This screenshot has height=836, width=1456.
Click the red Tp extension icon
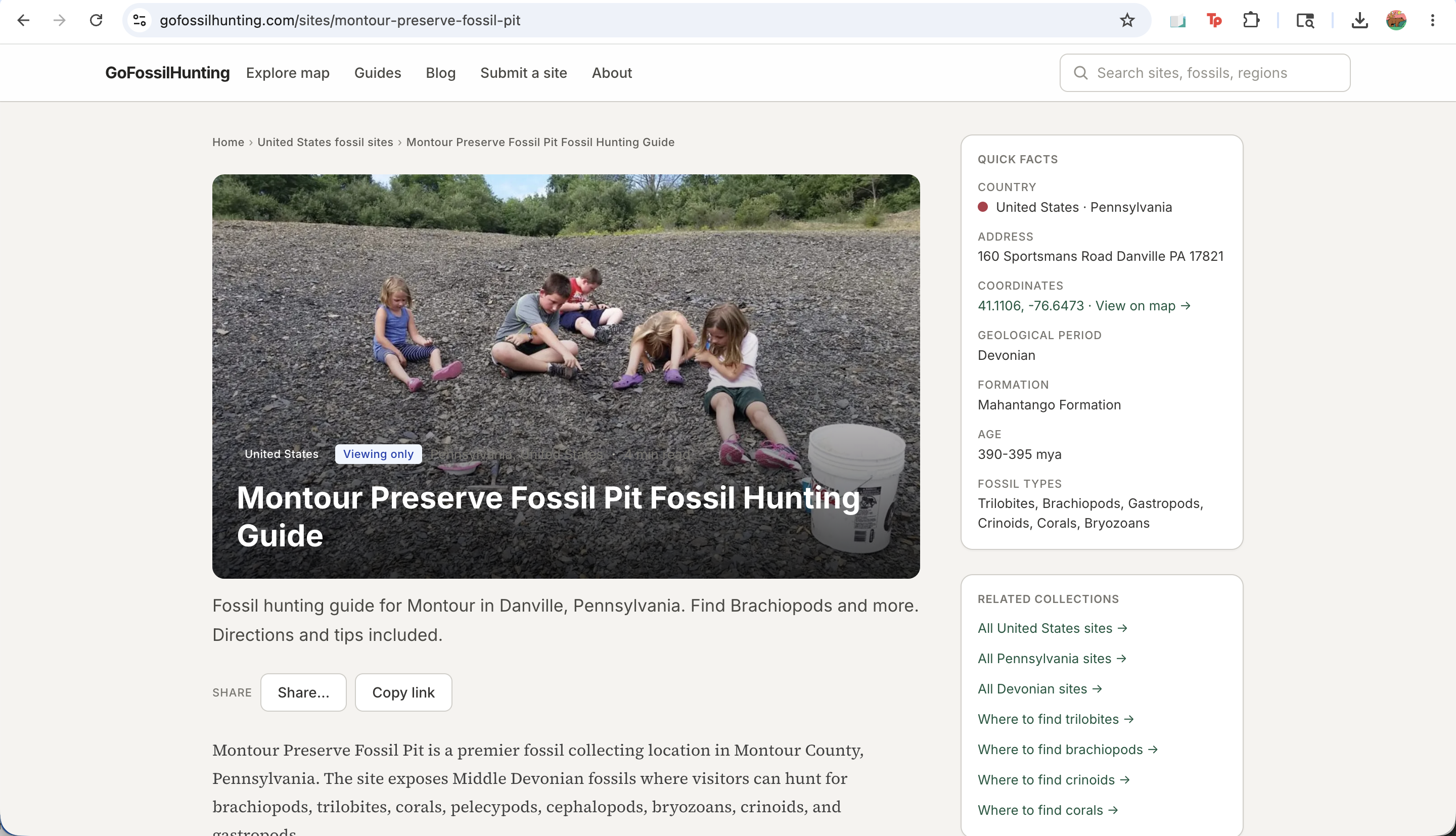[1214, 21]
